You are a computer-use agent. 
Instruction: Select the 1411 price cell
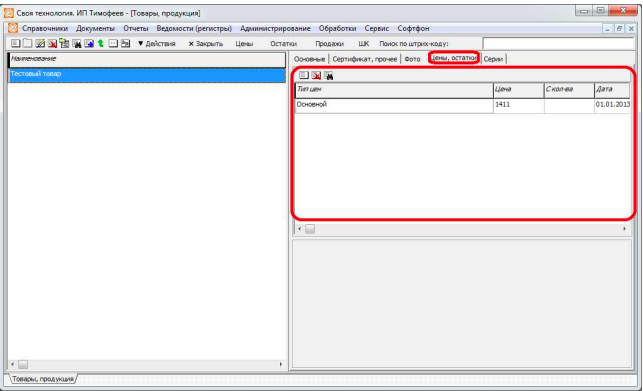518,105
